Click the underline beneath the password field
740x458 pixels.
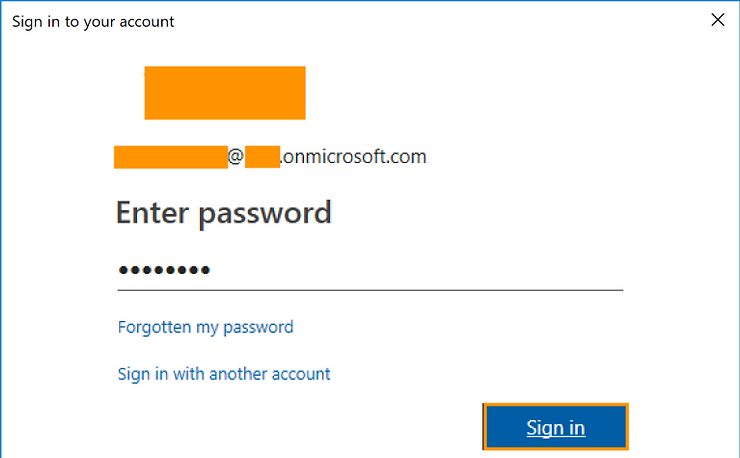[370, 290]
